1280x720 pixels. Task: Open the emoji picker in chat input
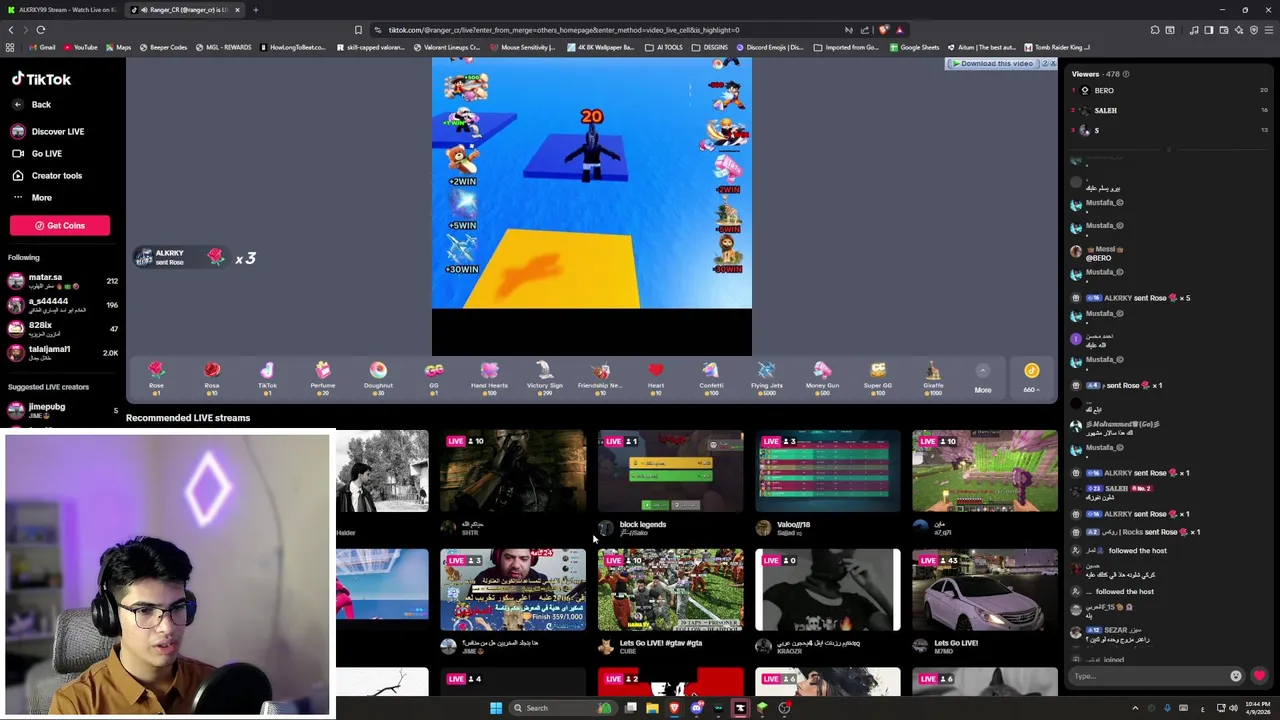point(1236,676)
